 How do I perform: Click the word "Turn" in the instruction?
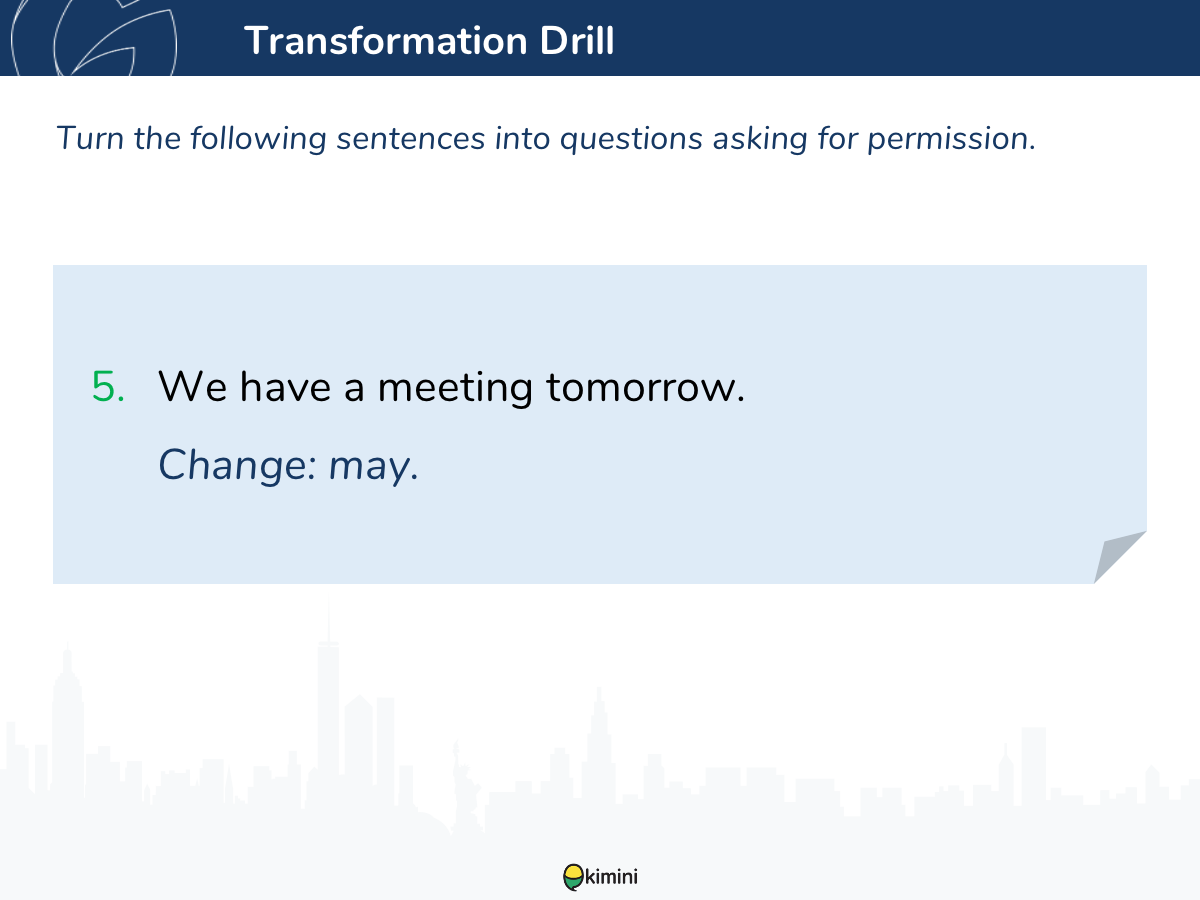pos(90,138)
